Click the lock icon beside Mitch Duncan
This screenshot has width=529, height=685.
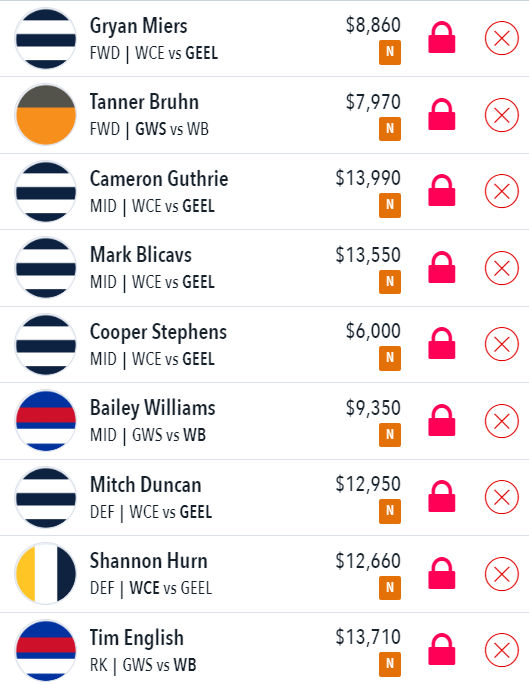442,496
